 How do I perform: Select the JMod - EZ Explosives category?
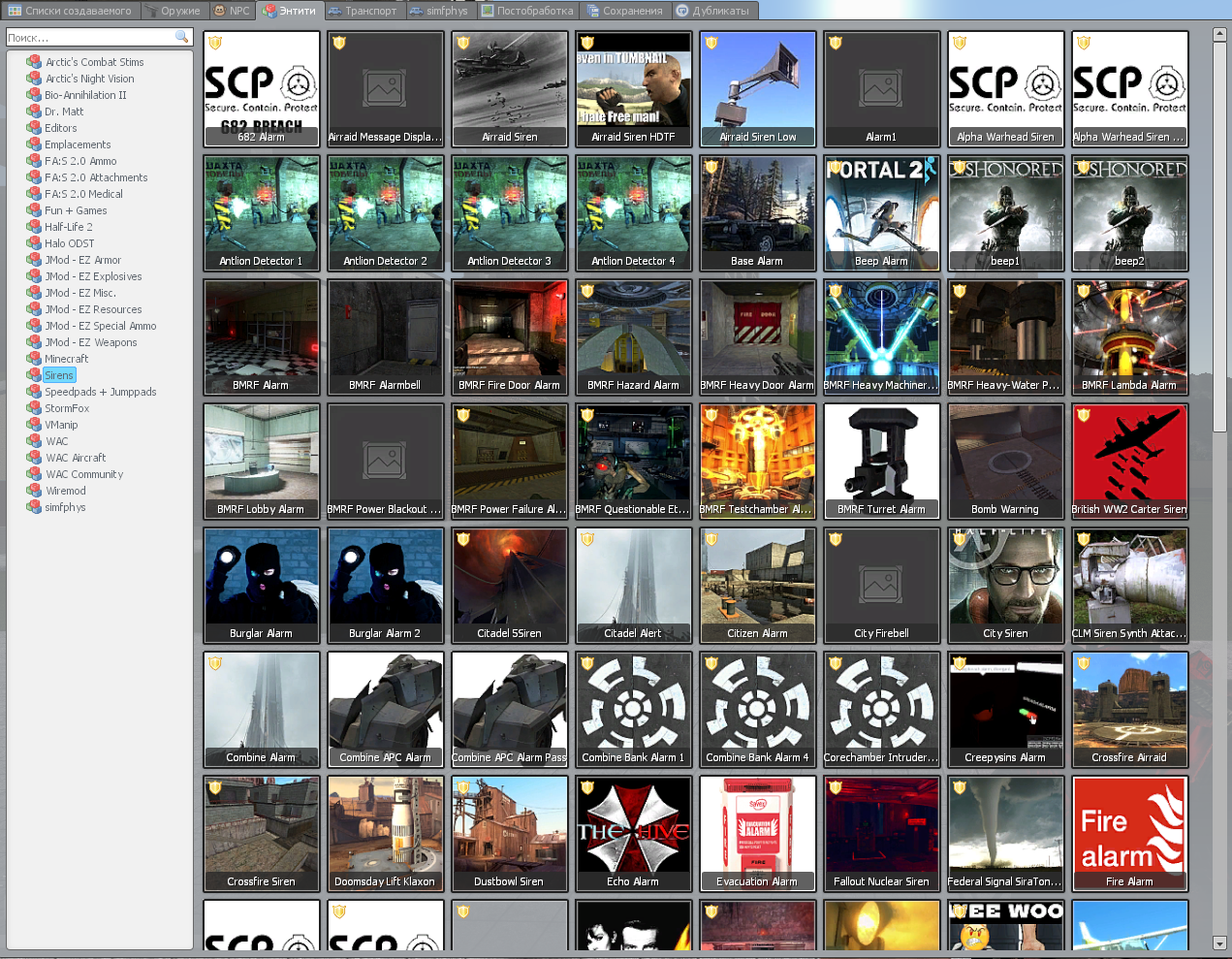point(93,276)
